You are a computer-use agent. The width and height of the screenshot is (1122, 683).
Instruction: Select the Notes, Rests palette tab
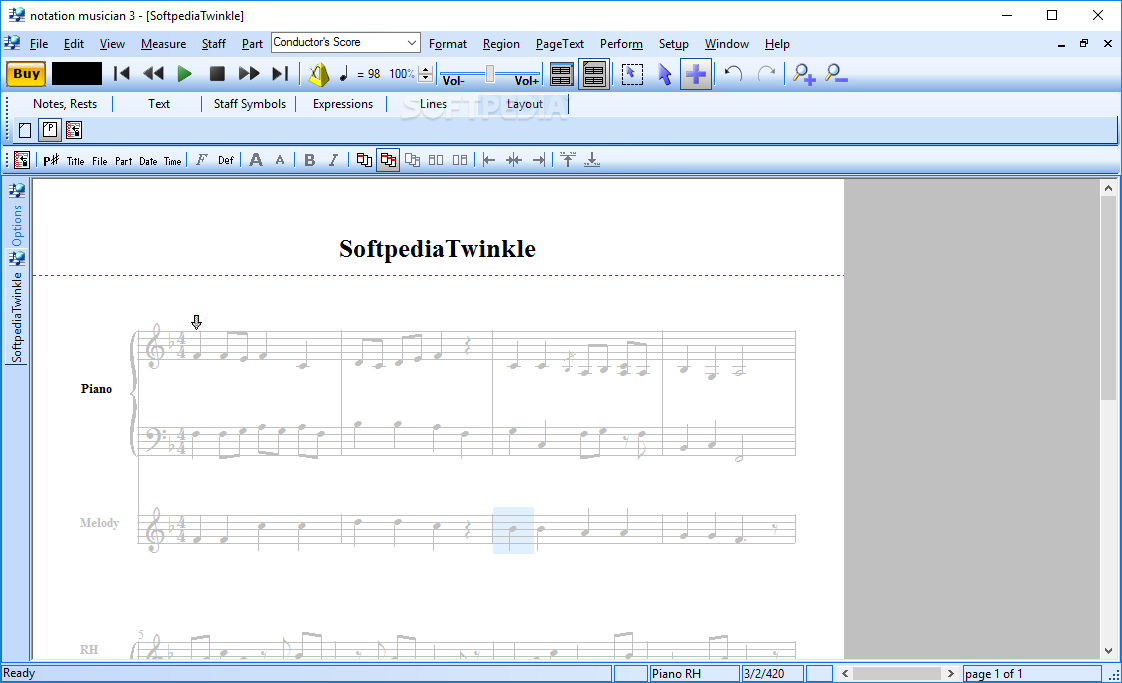[65, 104]
